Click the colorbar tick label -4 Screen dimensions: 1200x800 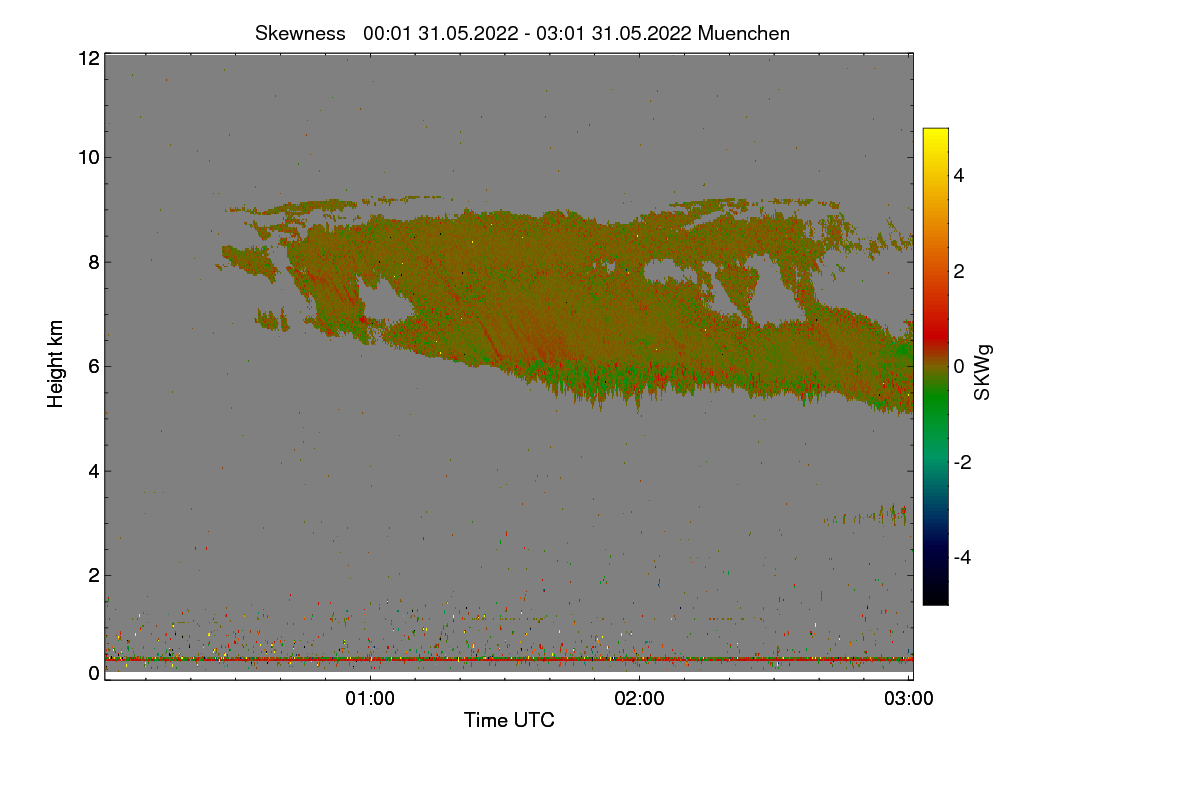click(961, 557)
